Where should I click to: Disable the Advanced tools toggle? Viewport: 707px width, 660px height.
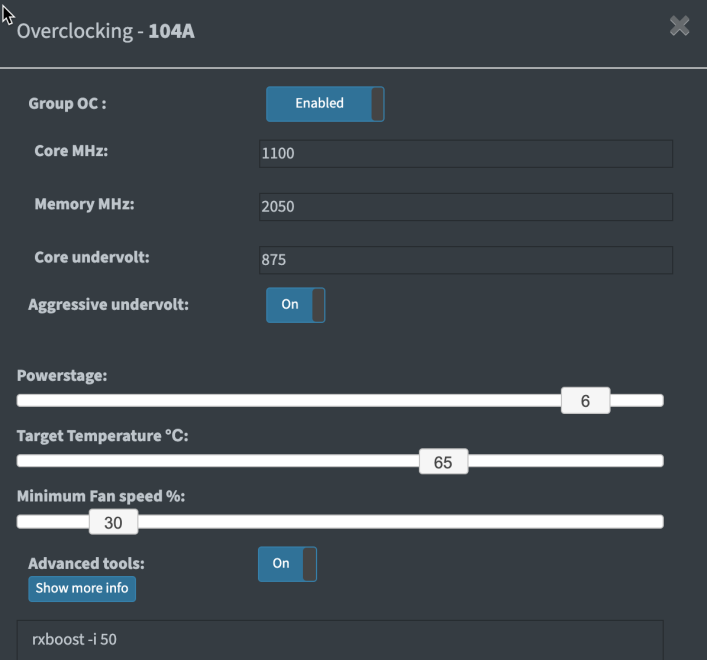[287, 564]
